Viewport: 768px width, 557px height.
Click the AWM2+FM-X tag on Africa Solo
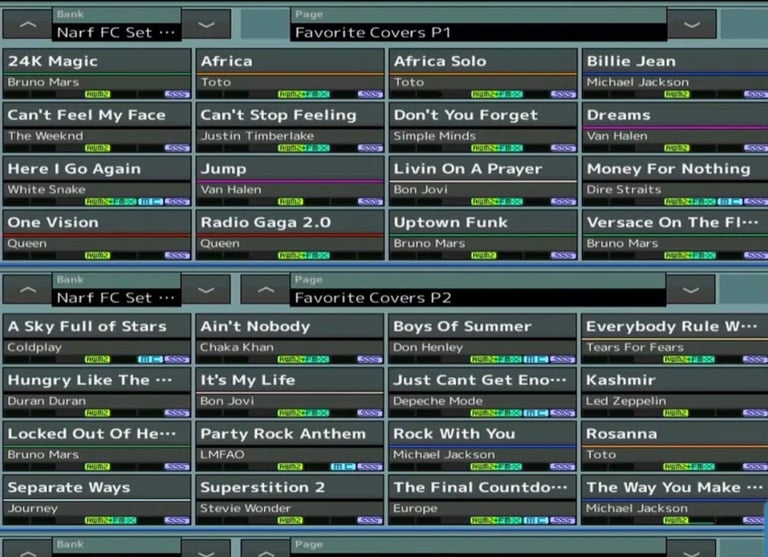tap(497, 94)
